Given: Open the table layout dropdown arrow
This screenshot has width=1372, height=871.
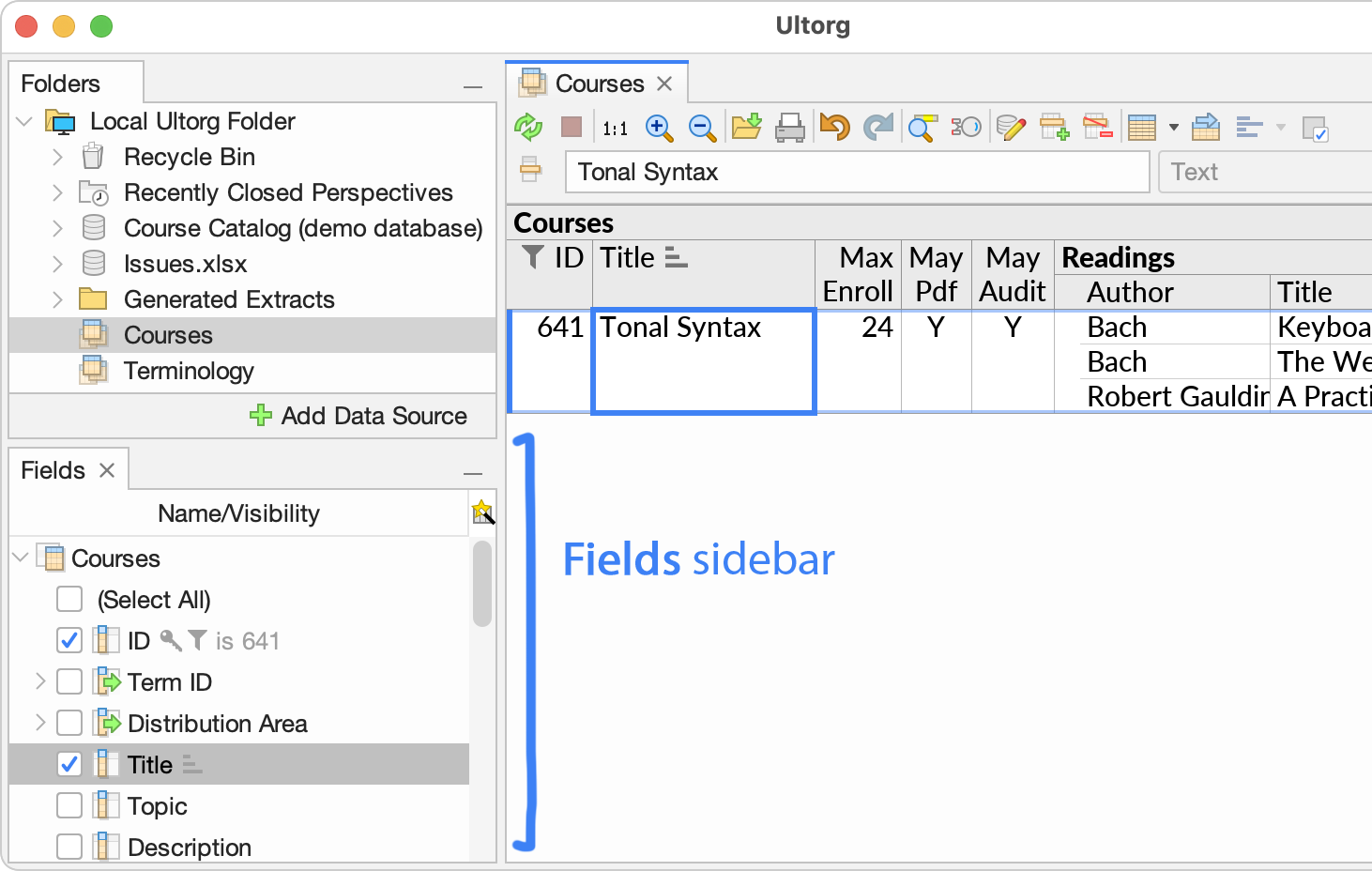Looking at the screenshot, I should [x=1171, y=128].
